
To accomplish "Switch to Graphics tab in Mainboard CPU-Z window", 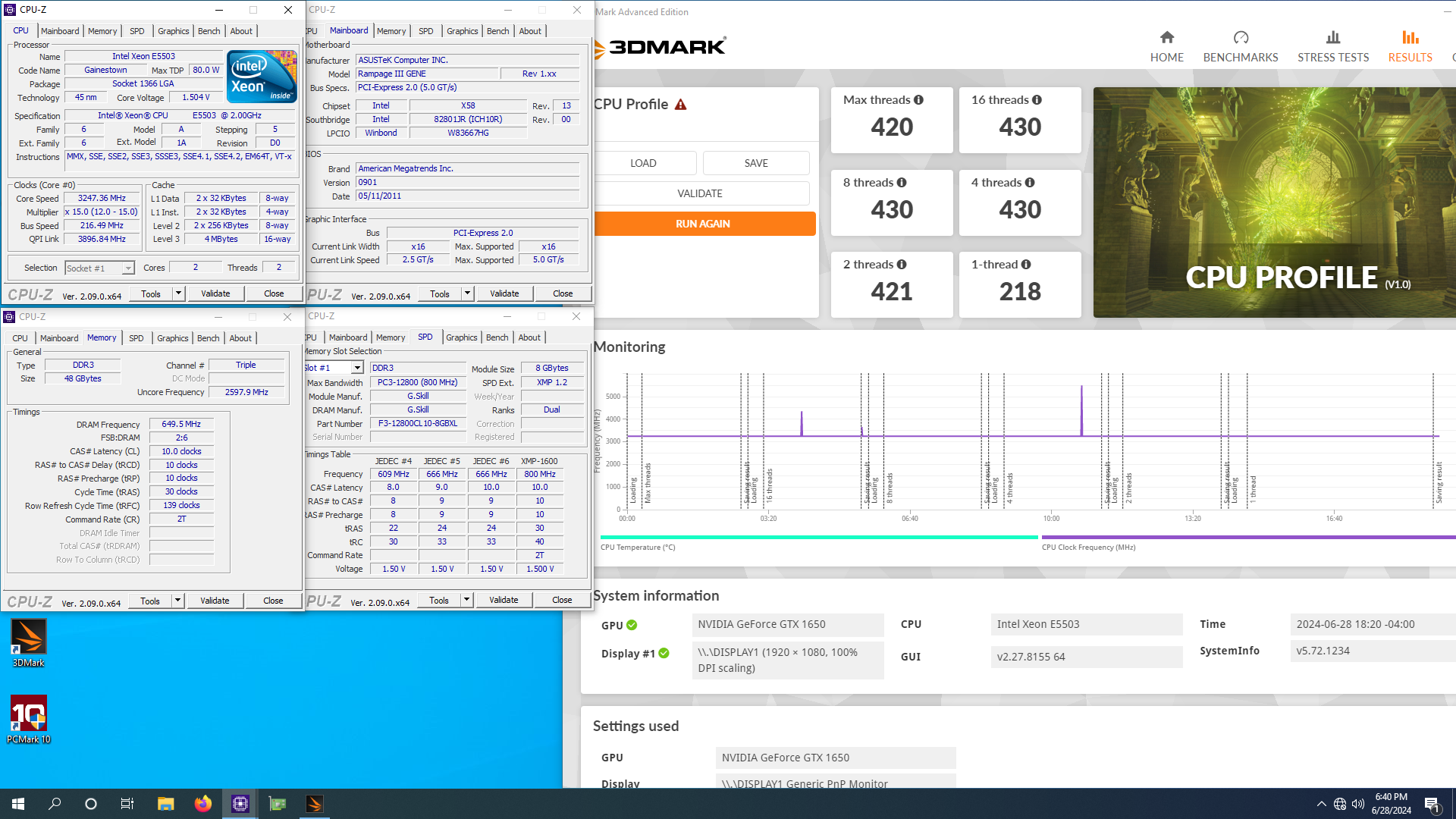I will [x=462, y=31].
